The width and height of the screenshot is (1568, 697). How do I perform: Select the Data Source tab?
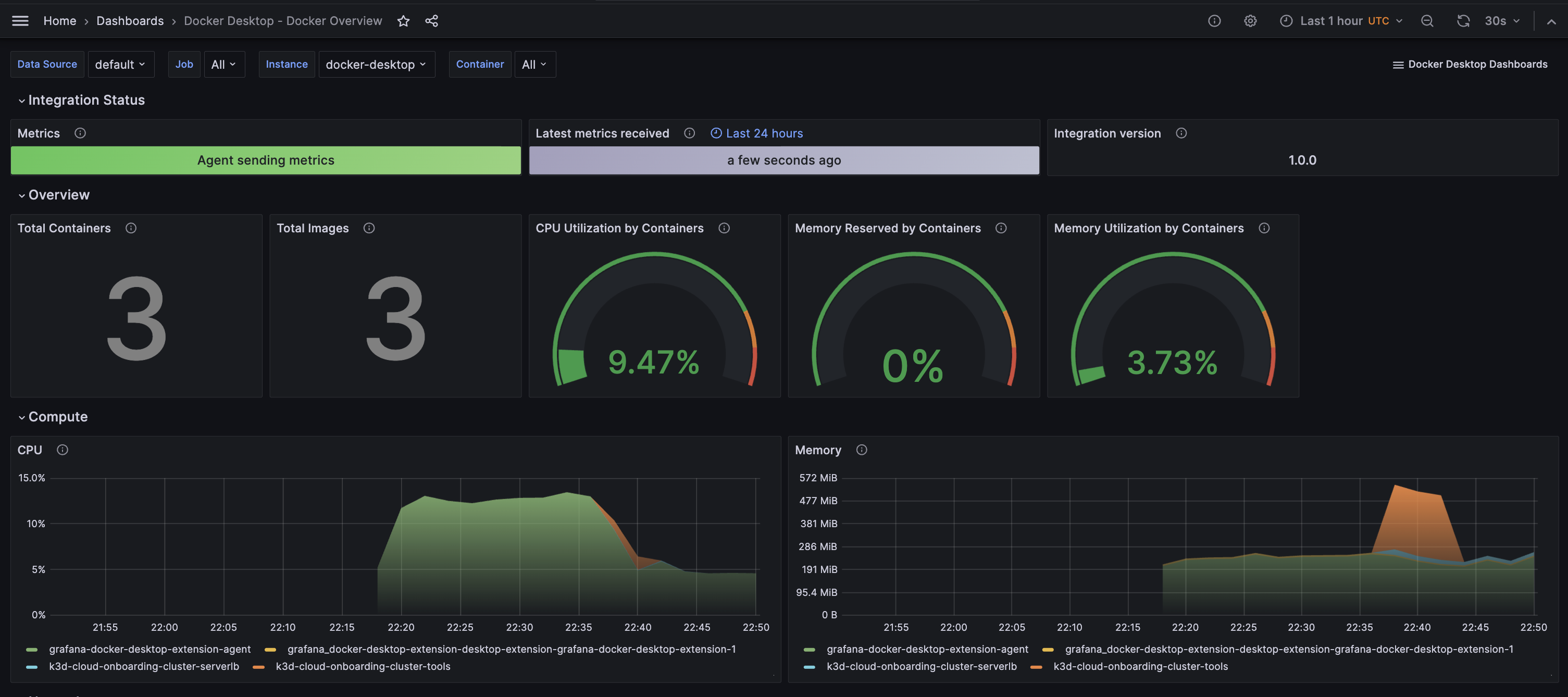tap(47, 64)
